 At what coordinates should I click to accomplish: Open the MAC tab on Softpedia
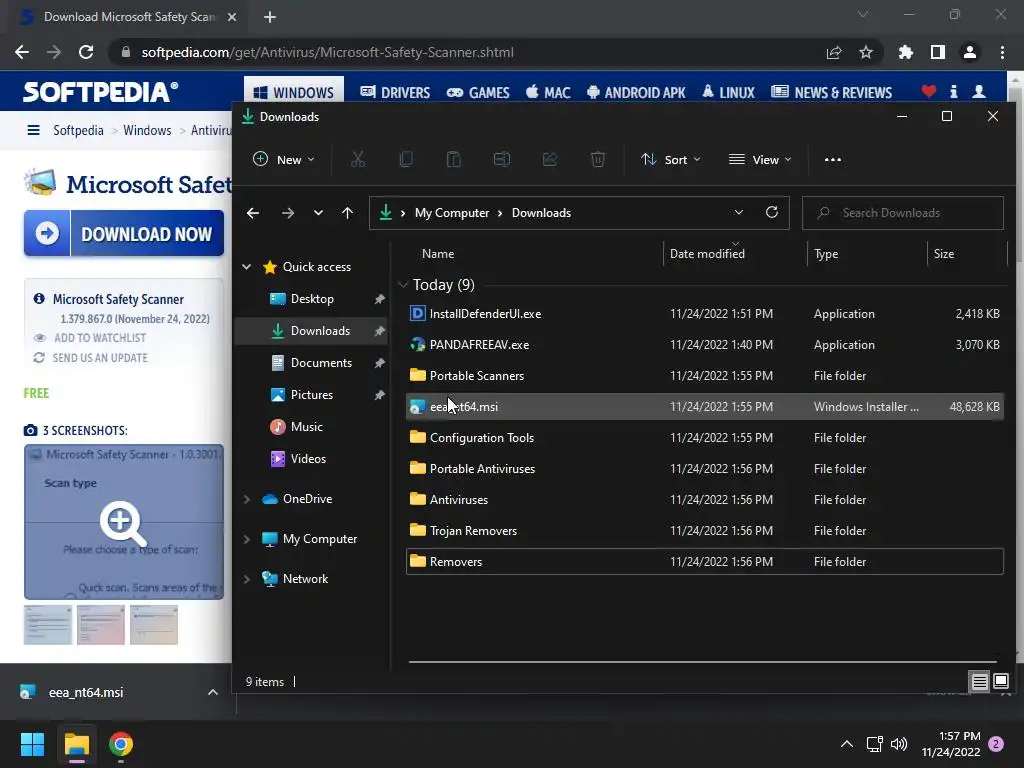548,92
